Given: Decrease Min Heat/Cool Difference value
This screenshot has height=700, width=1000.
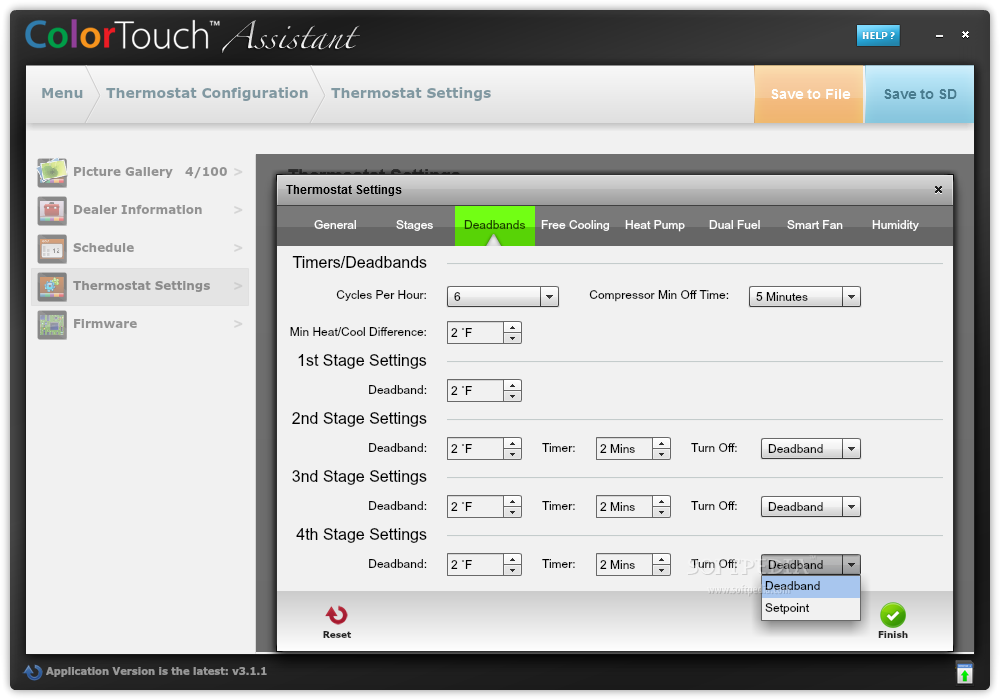Looking at the screenshot, I should pyautogui.click(x=512, y=338).
